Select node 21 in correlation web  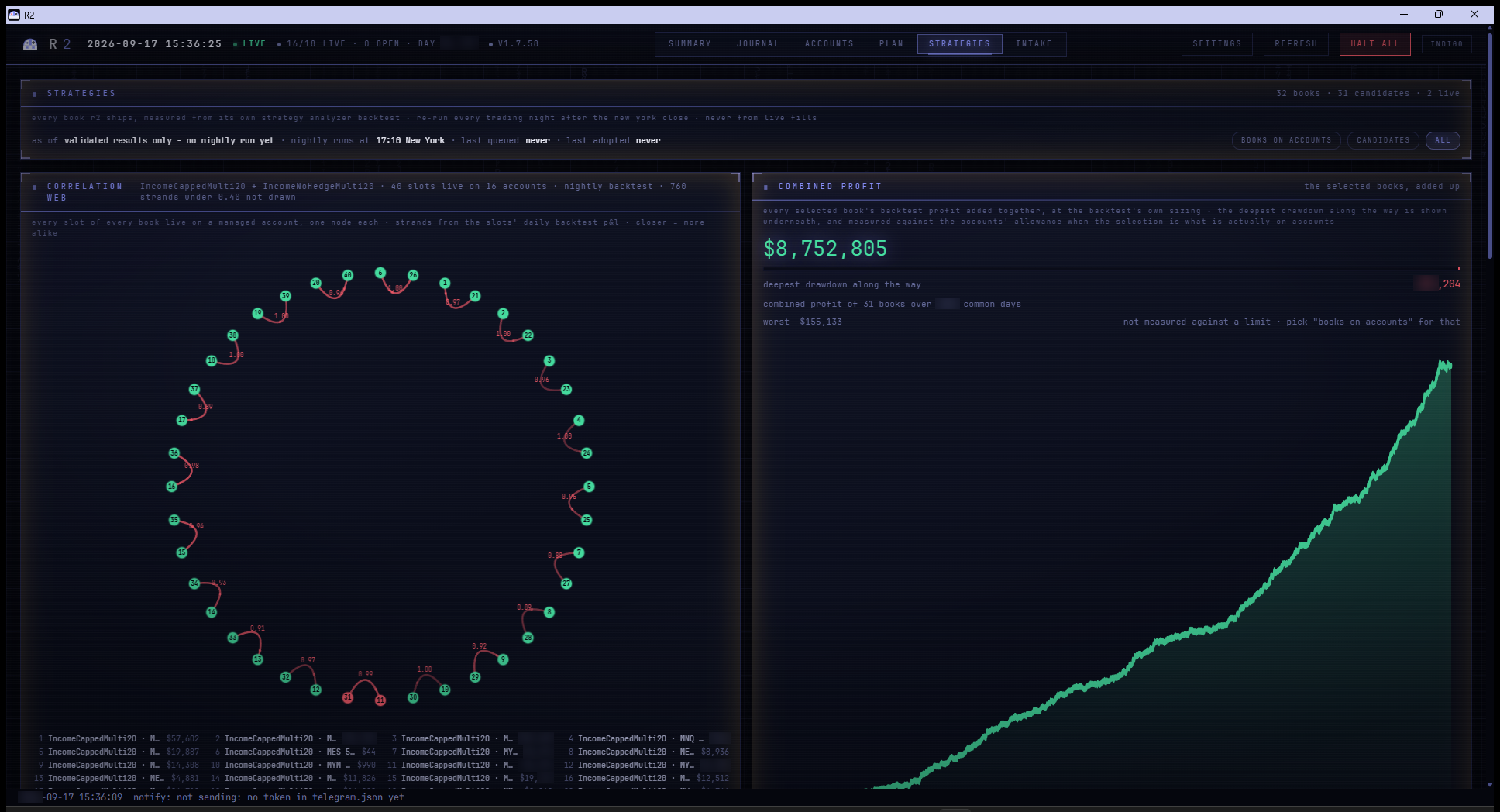[475, 296]
